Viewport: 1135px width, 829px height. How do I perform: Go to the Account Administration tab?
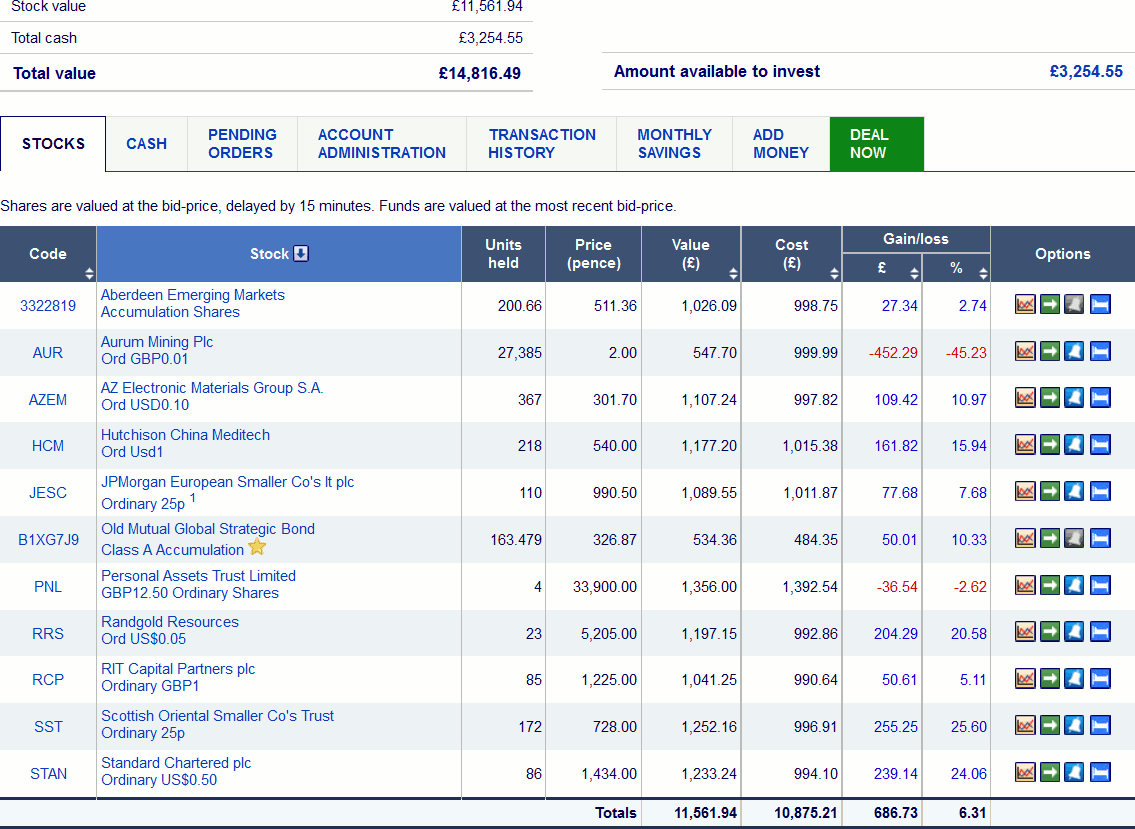click(x=381, y=144)
